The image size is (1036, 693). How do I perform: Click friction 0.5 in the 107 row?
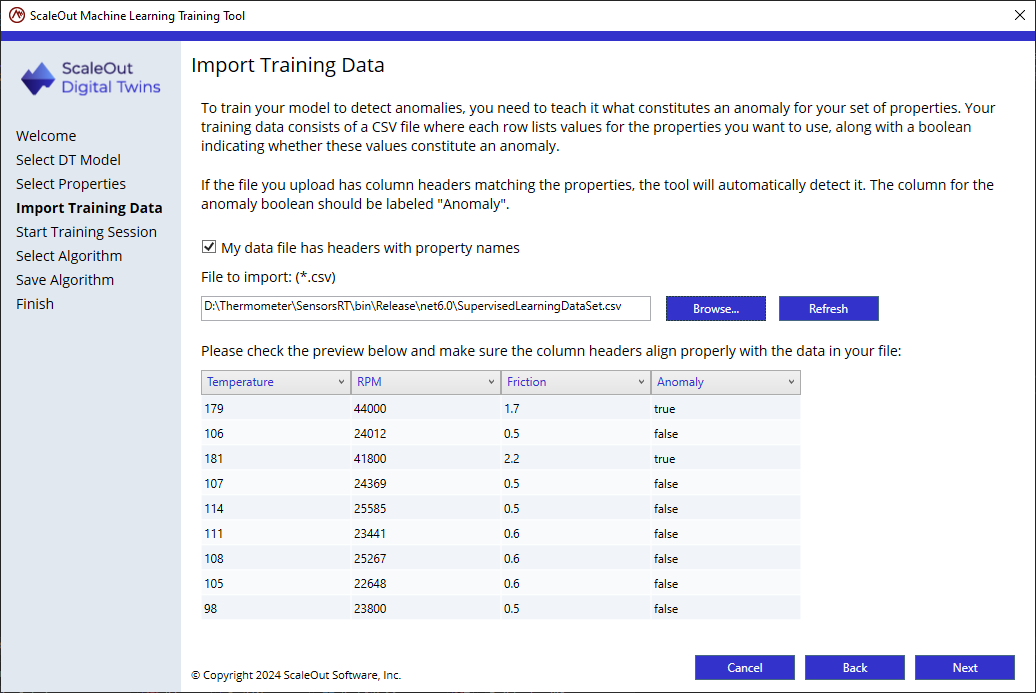pos(576,484)
